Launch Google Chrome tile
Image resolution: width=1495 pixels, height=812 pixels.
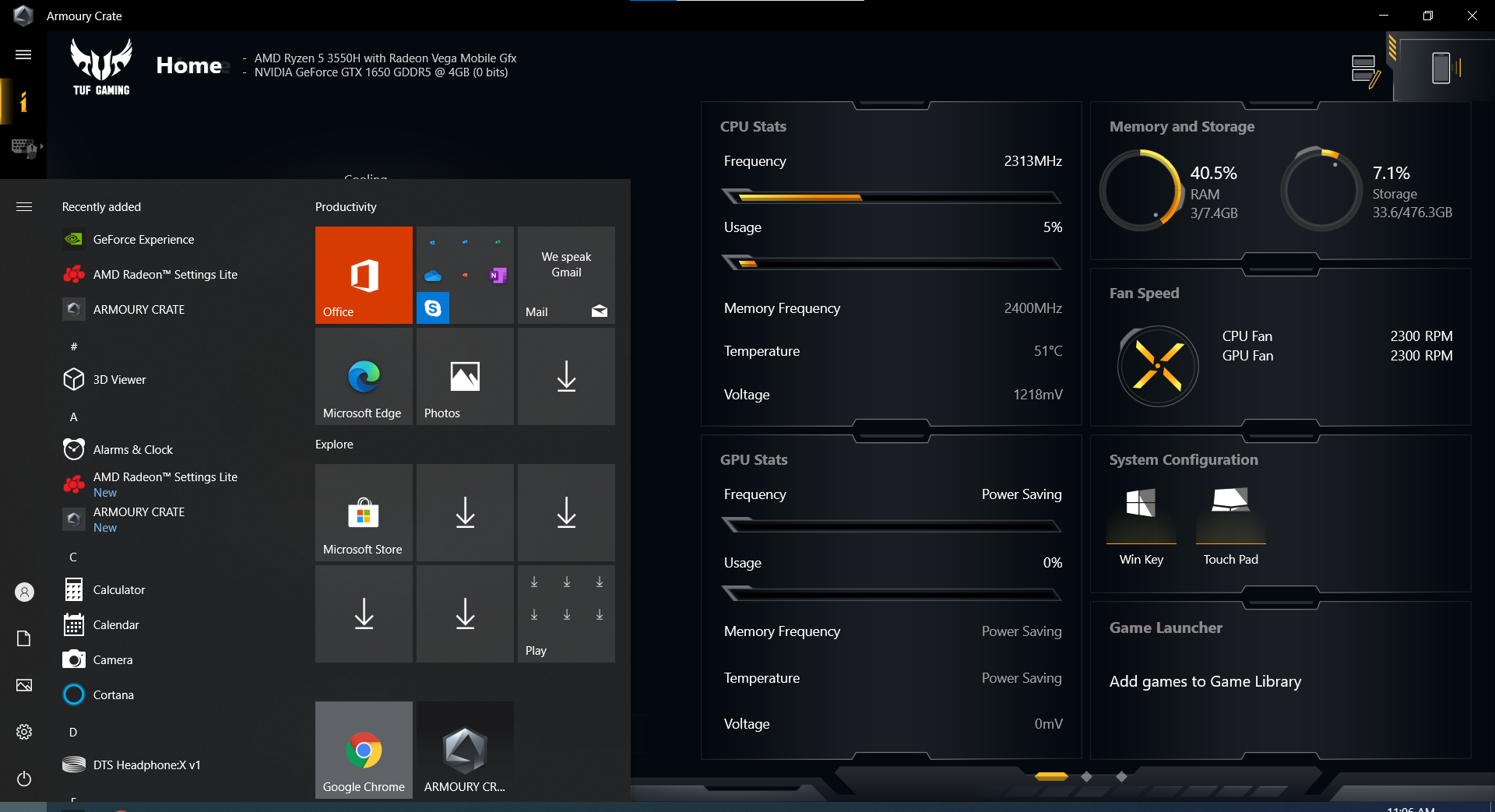364,750
